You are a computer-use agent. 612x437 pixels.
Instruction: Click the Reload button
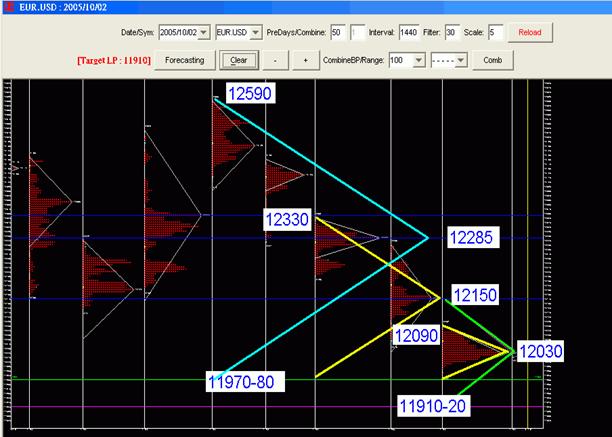[x=529, y=33]
